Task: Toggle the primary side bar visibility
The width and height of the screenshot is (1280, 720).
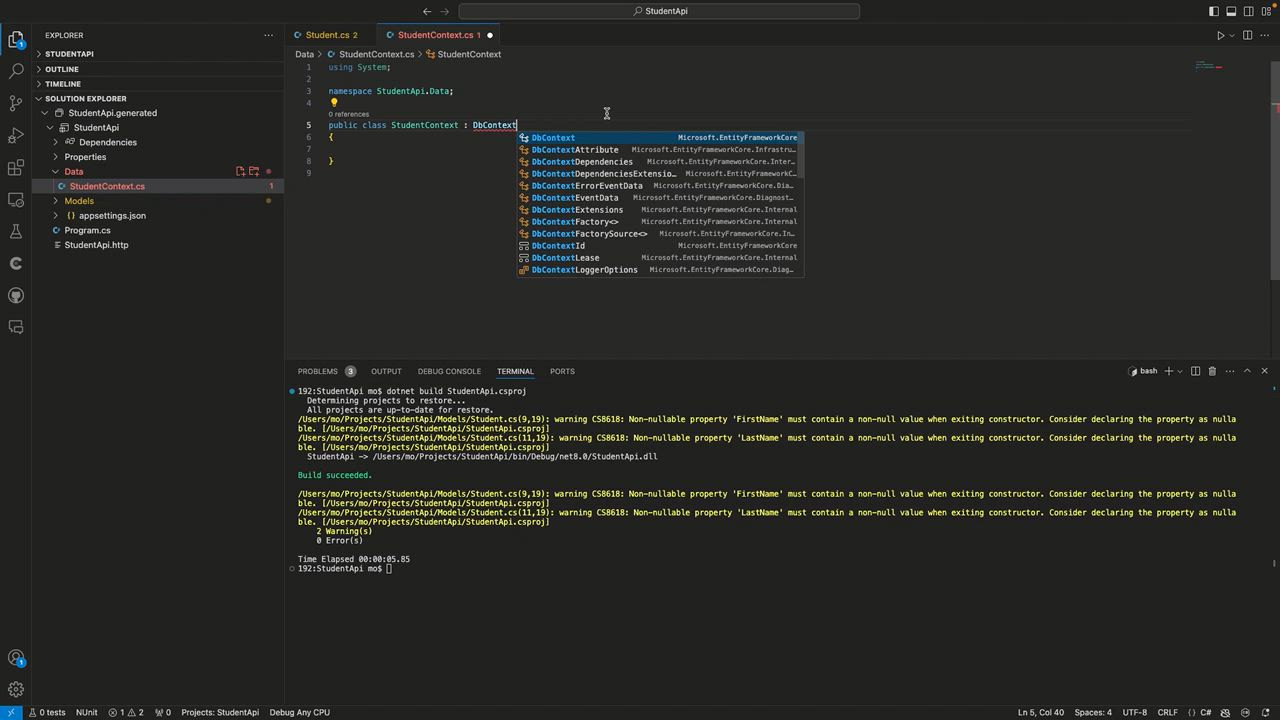Action: pyautogui.click(x=1214, y=11)
